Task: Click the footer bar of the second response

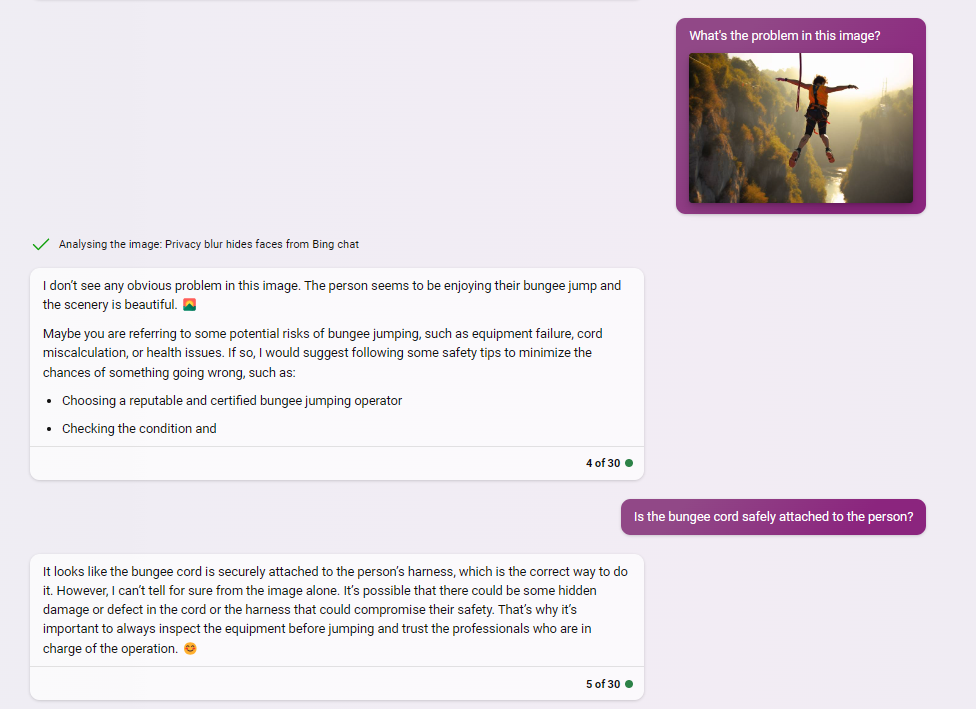Action: pos(336,684)
